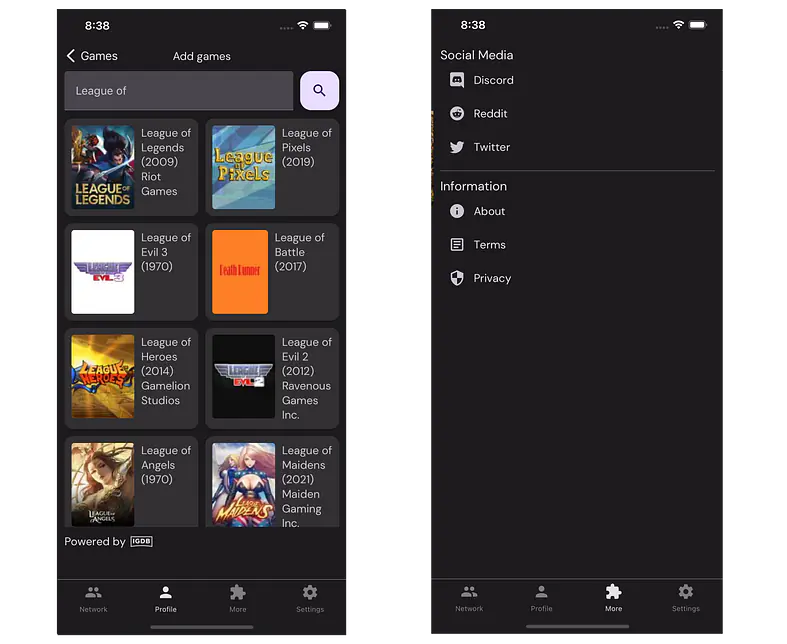This screenshot has height=644, width=787.
Task: Open the Discord icon in Social Media
Action: coord(457,80)
